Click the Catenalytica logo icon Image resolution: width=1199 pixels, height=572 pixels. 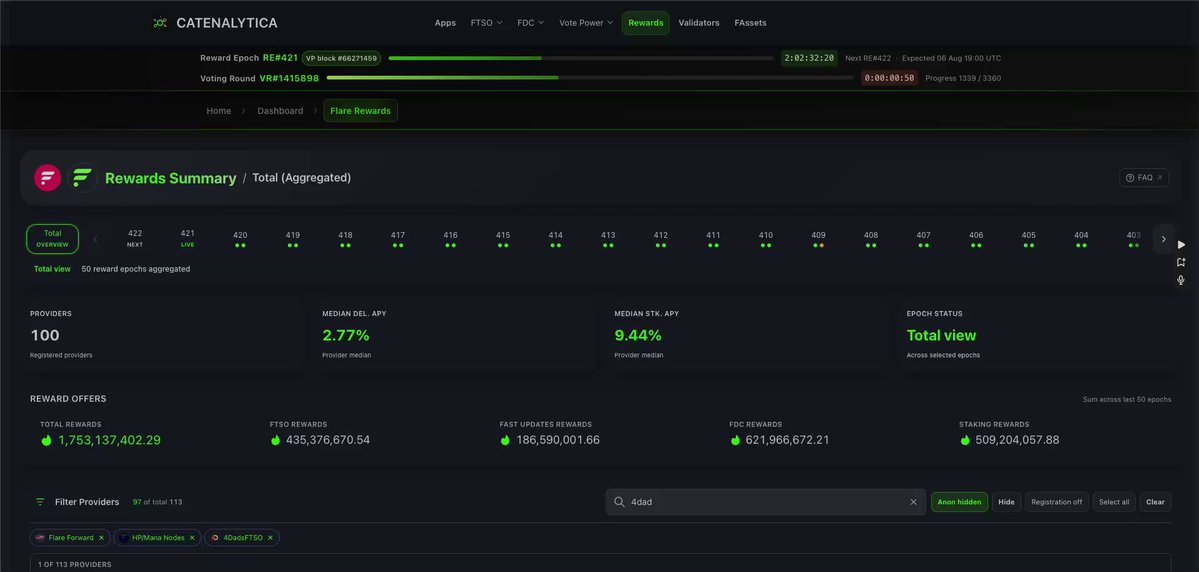[160, 23]
